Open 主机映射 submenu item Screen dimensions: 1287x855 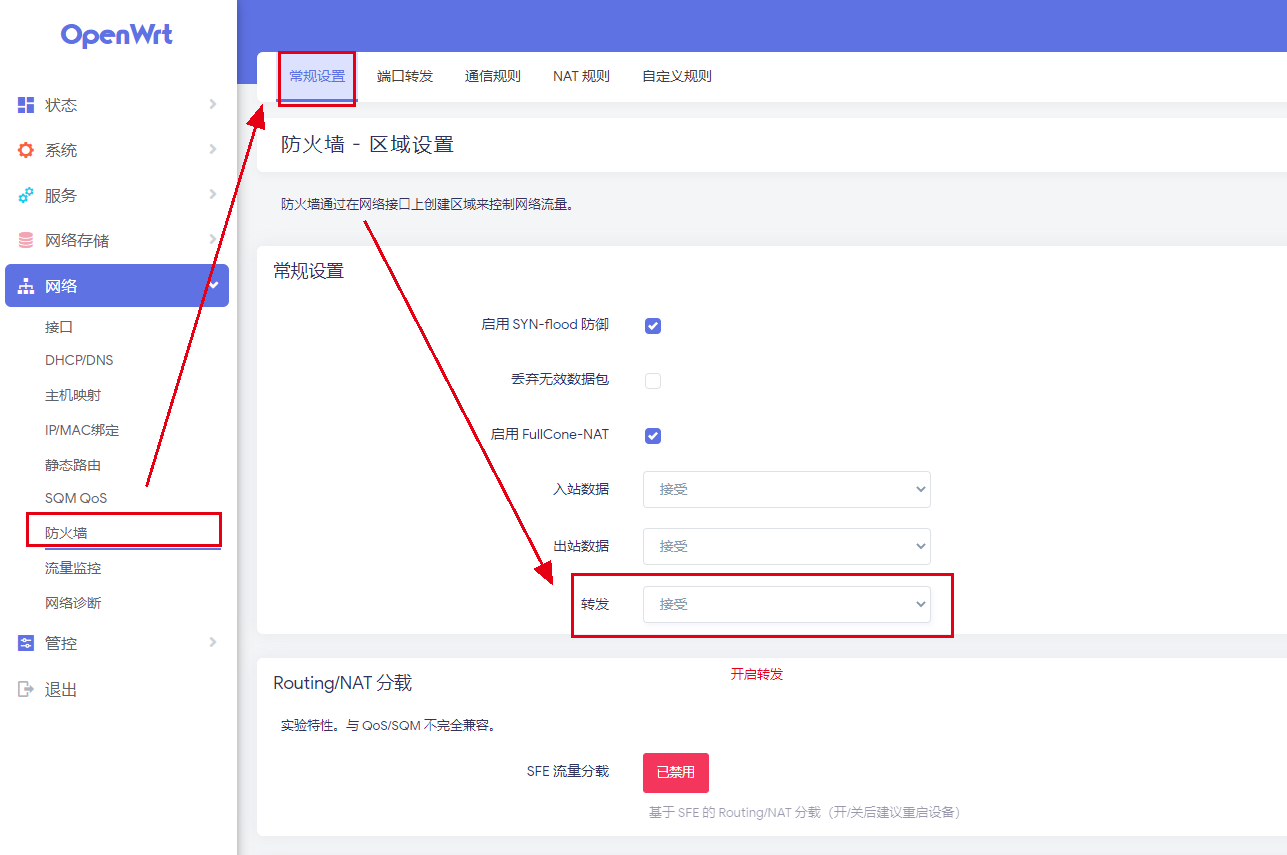[73, 395]
